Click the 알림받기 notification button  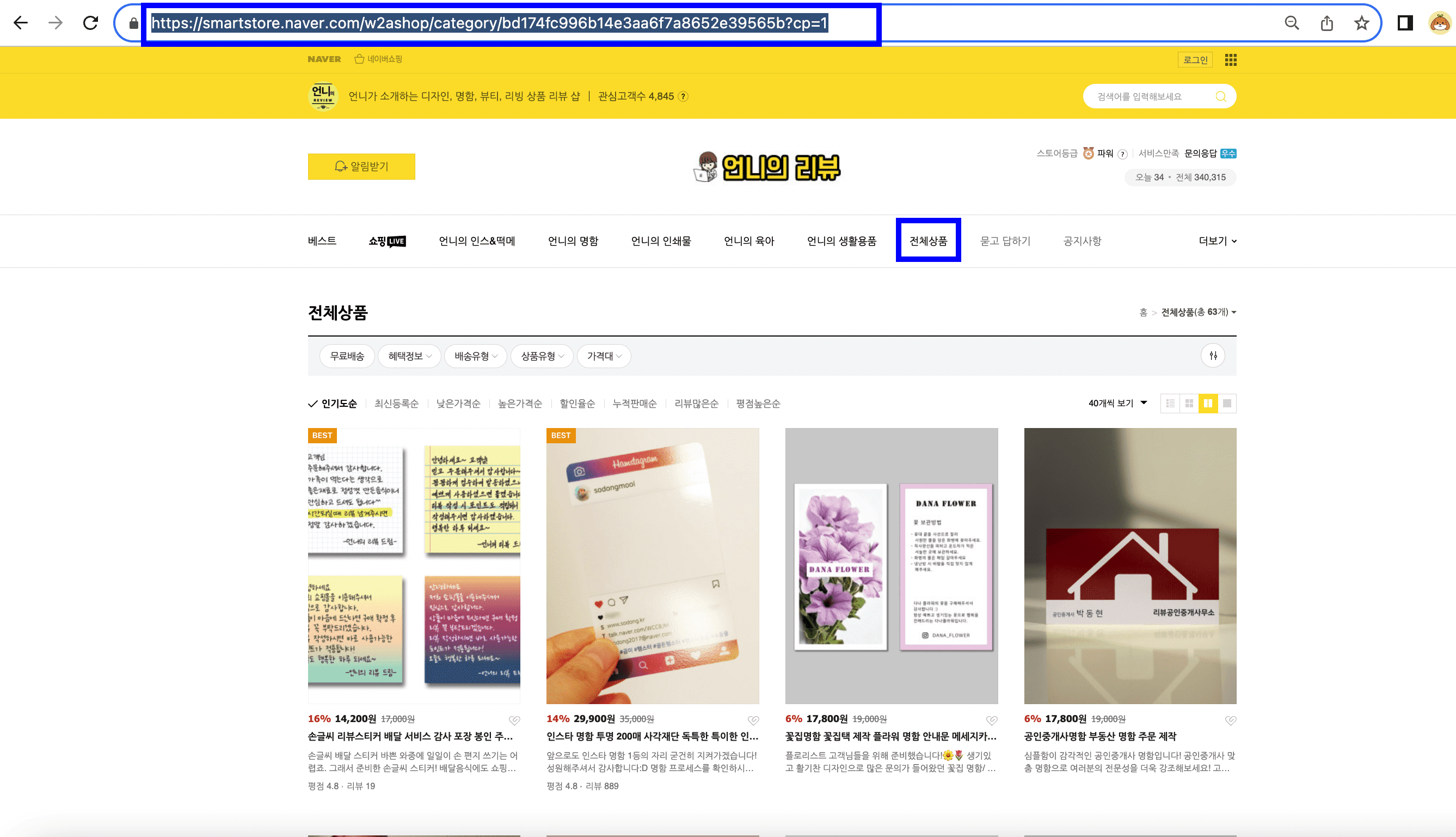[361, 166]
